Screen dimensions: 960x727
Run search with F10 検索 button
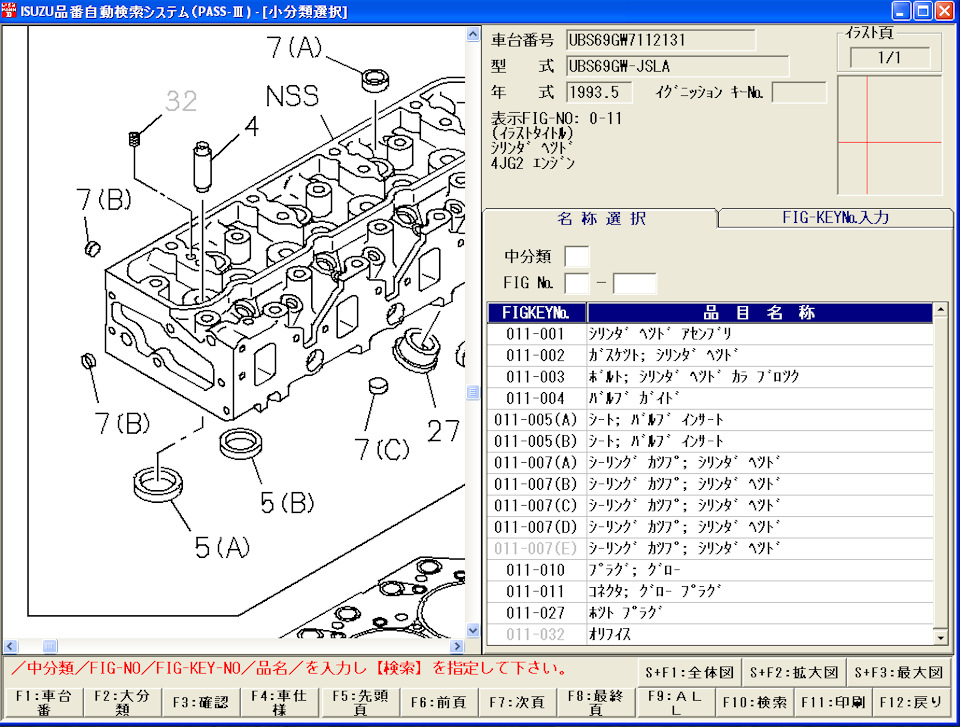point(754,702)
